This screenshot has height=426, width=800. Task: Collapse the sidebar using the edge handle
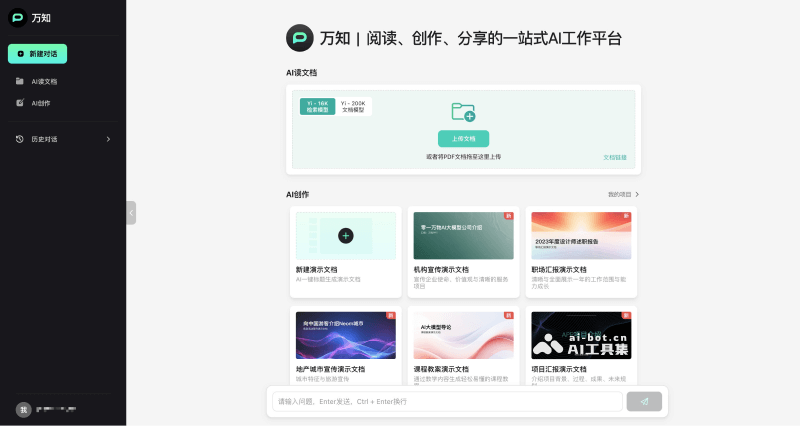click(131, 213)
